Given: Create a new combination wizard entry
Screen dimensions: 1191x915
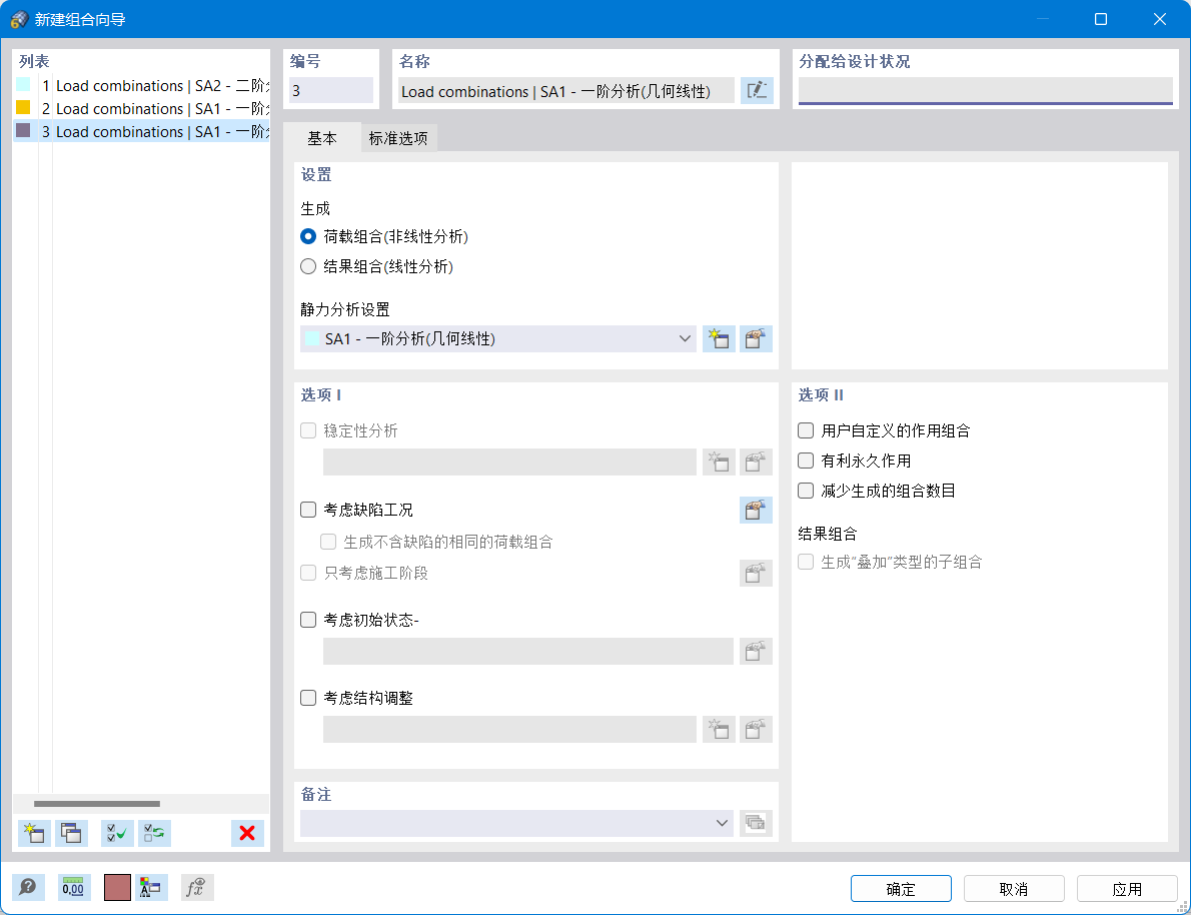Looking at the screenshot, I should click(x=33, y=833).
